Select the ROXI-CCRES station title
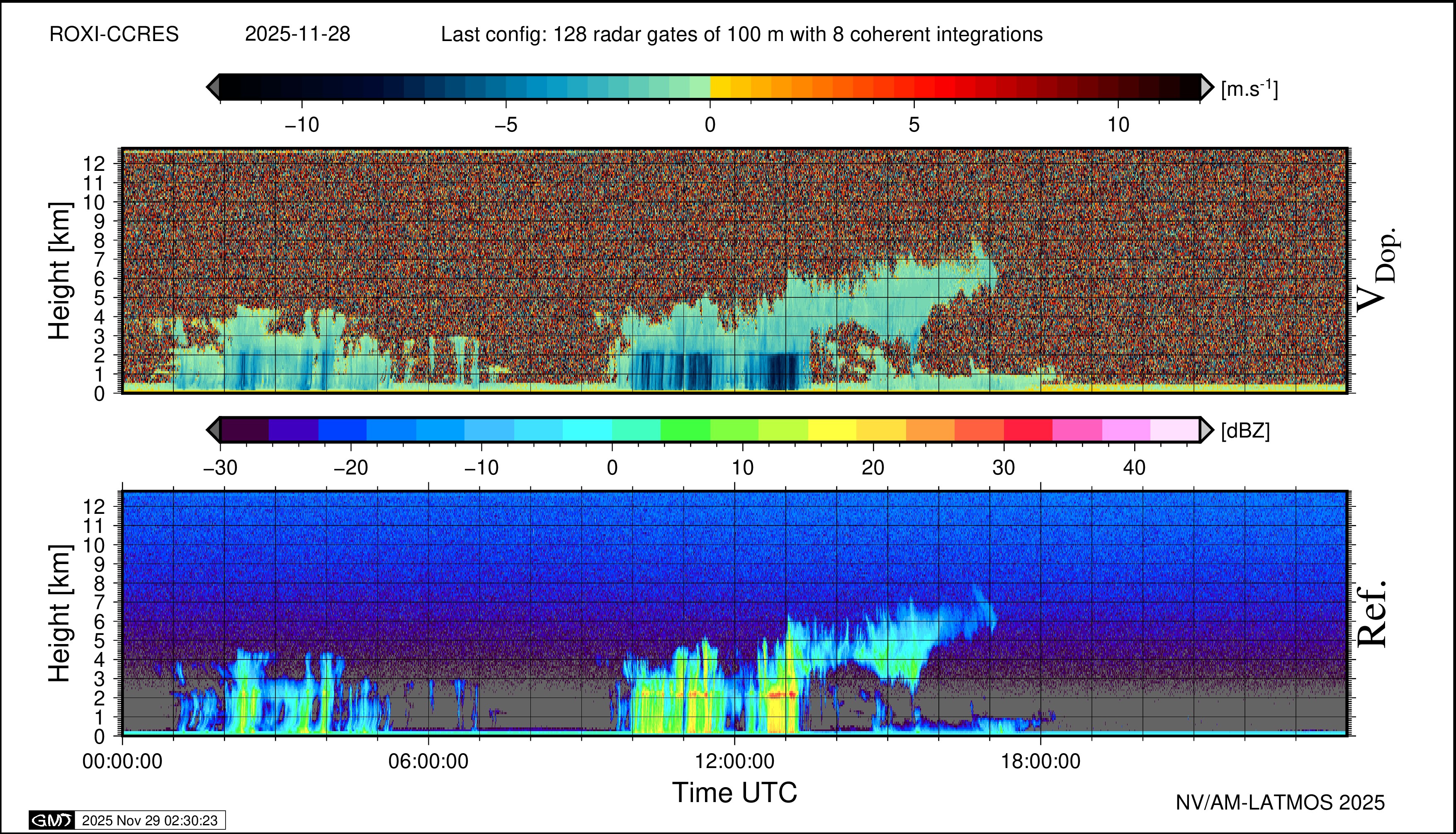Screen dimensions: 1456x834 coord(114,34)
